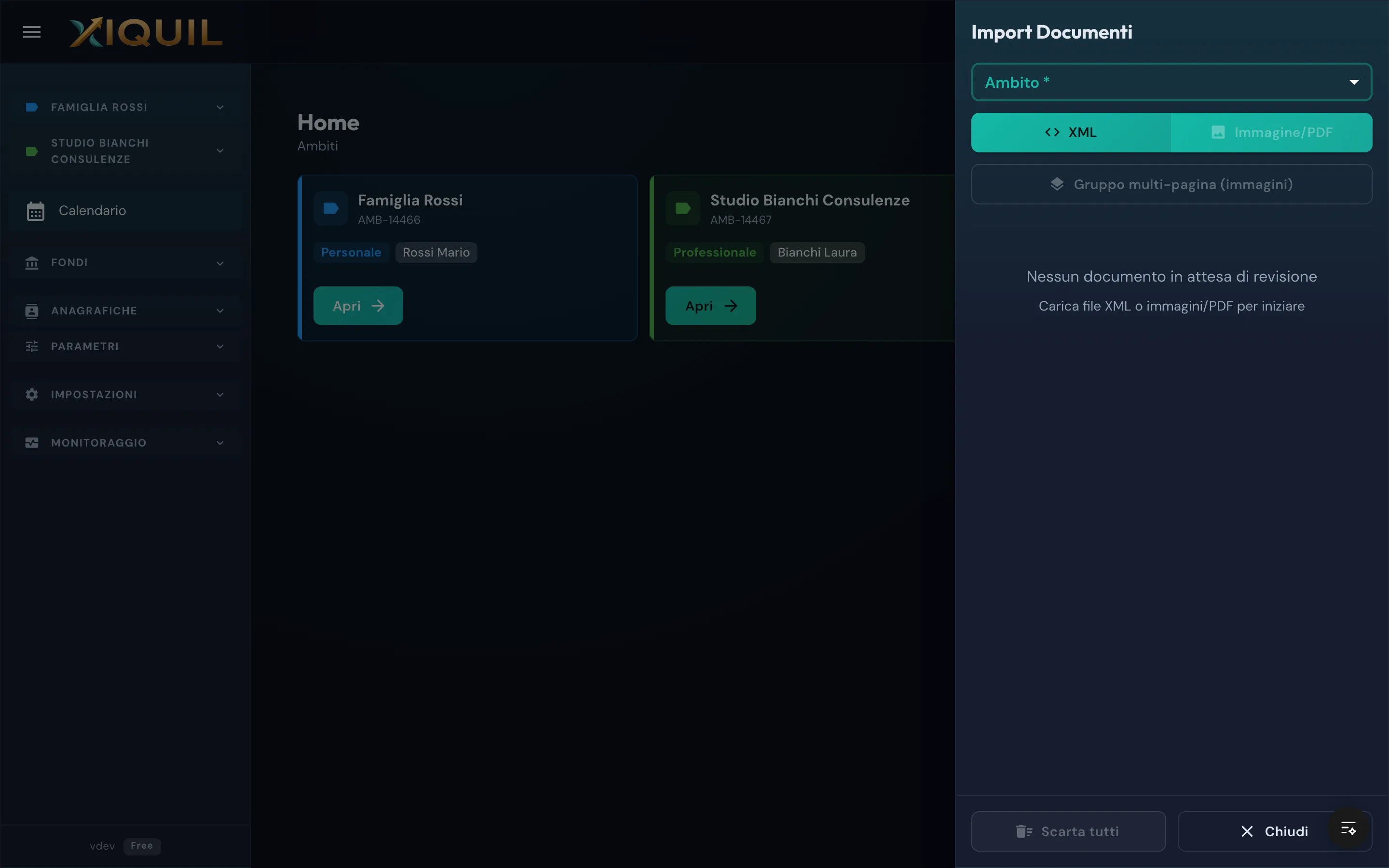Click Scarta tutti button

coord(1068,831)
